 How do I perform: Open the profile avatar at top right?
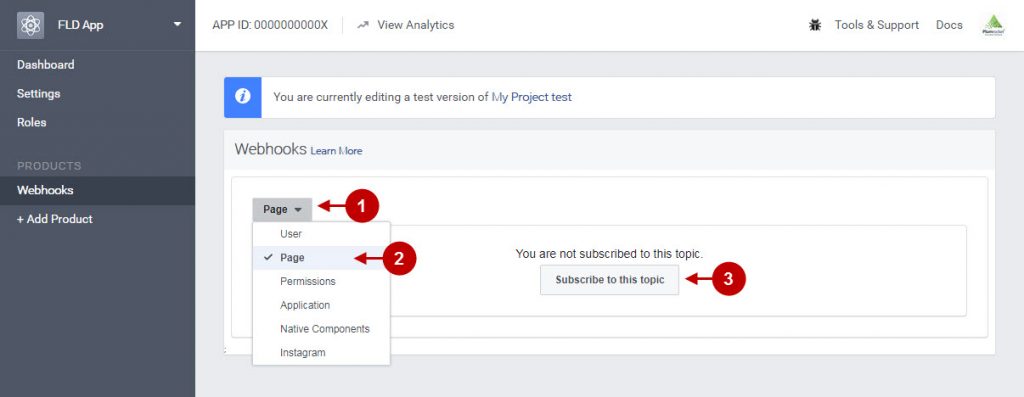coord(993,25)
